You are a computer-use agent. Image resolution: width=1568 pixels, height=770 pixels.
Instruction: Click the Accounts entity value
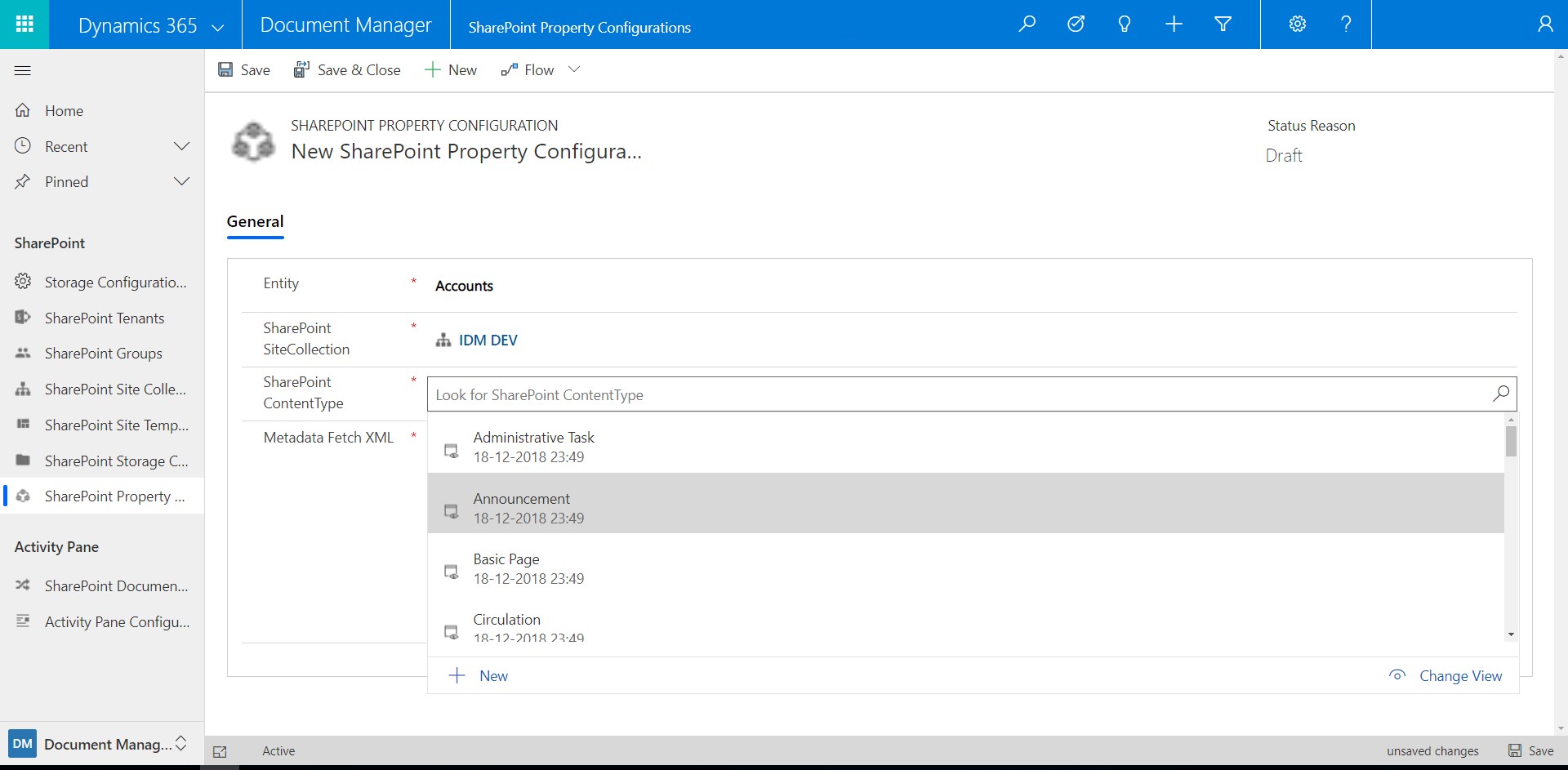pos(464,286)
